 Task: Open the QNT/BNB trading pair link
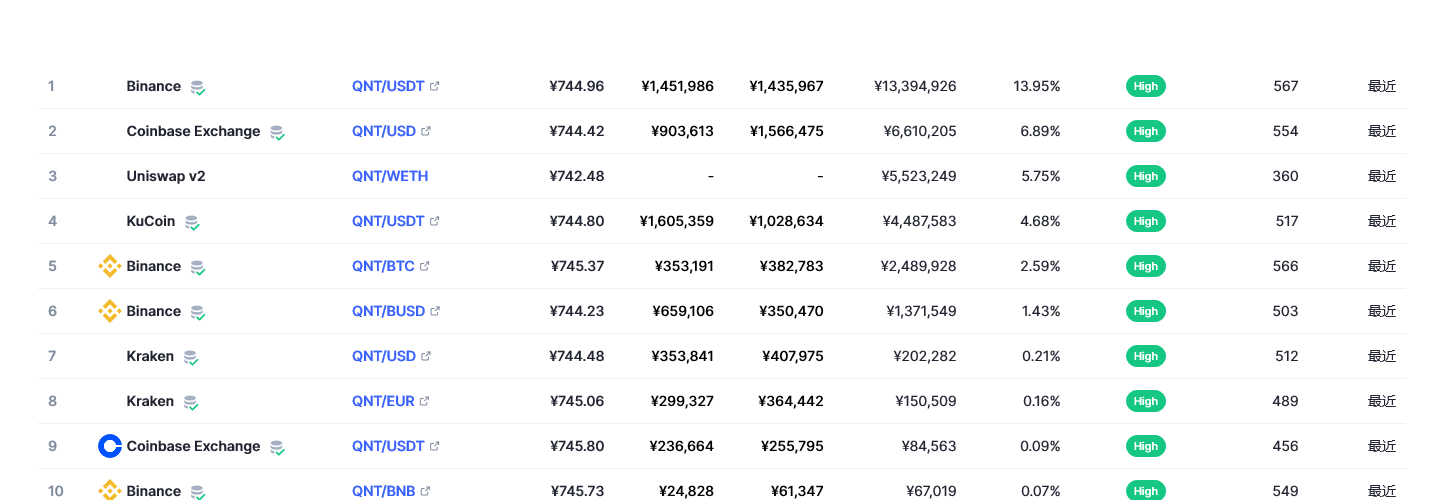click(384, 491)
